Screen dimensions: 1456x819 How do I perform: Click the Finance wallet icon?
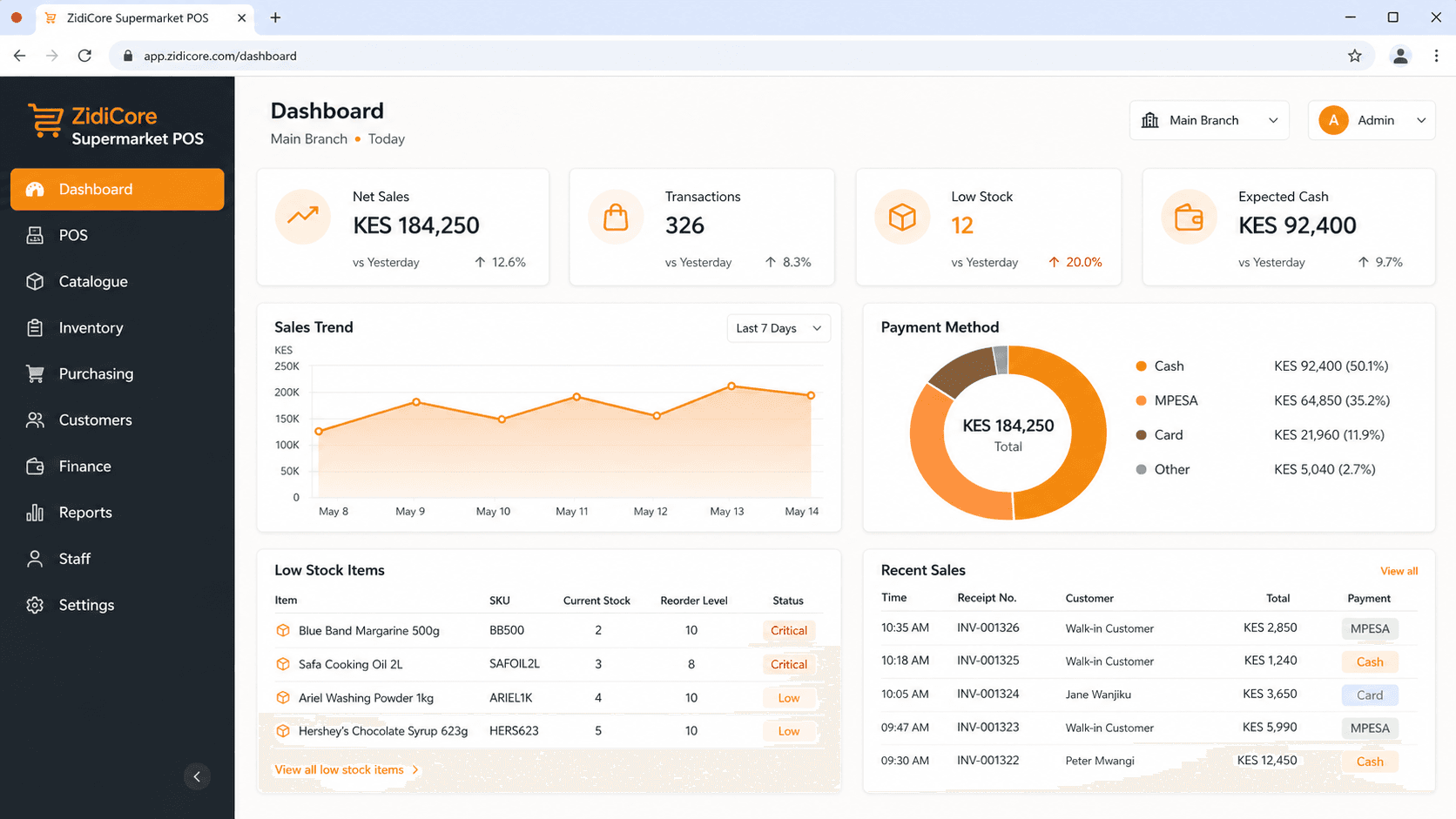tap(35, 466)
